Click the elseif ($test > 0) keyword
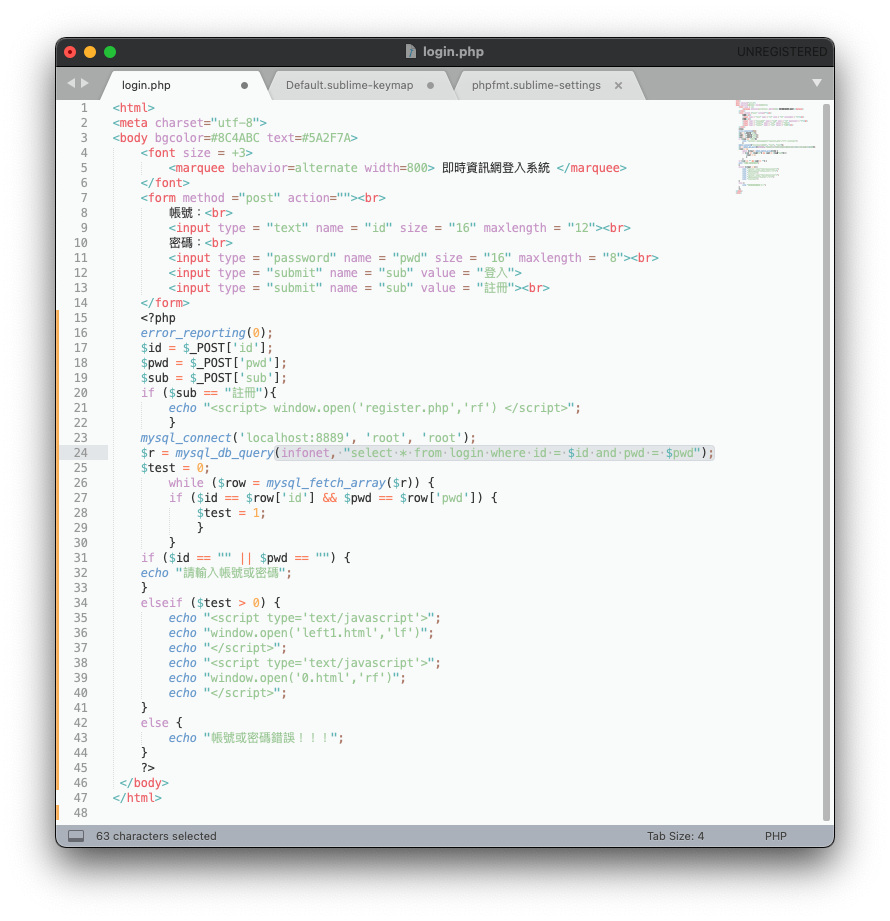This screenshot has width=890, height=921. pos(162,603)
